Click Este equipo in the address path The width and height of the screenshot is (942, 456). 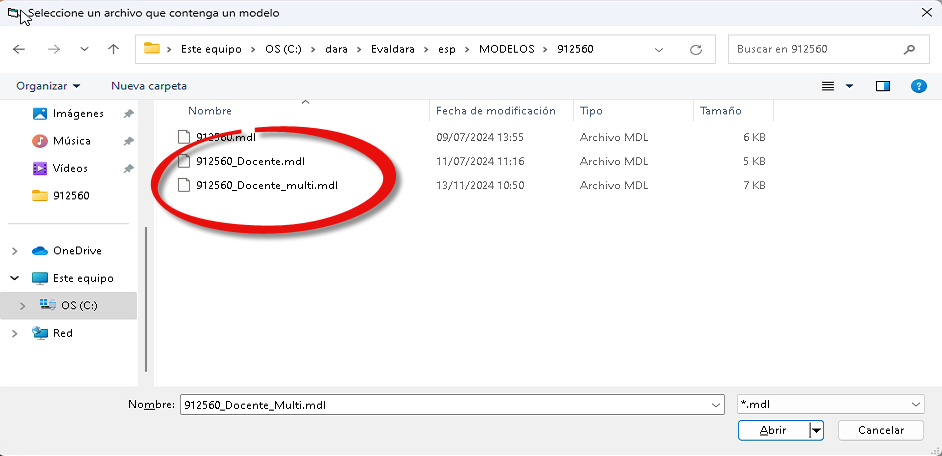click(211, 49)
